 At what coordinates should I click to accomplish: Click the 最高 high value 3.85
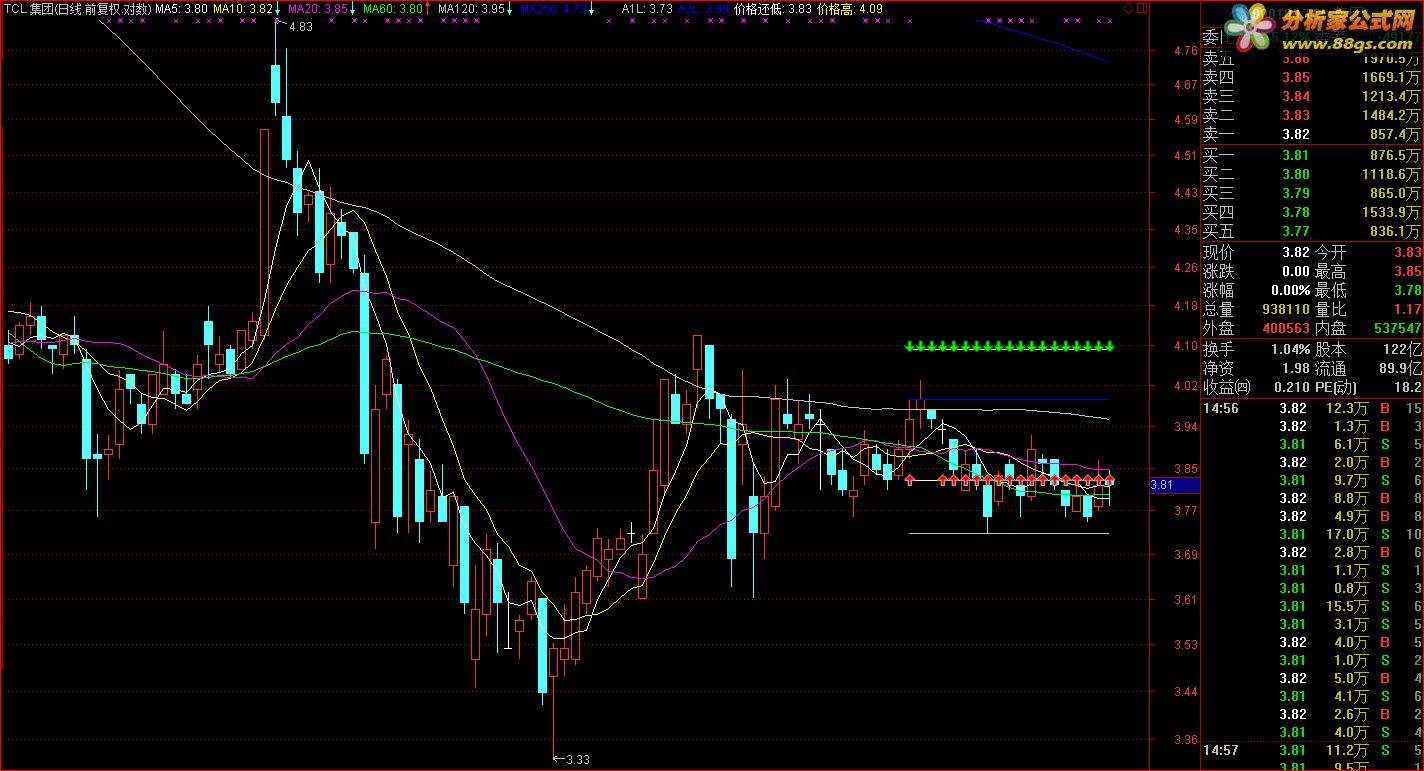point(1408,271)
